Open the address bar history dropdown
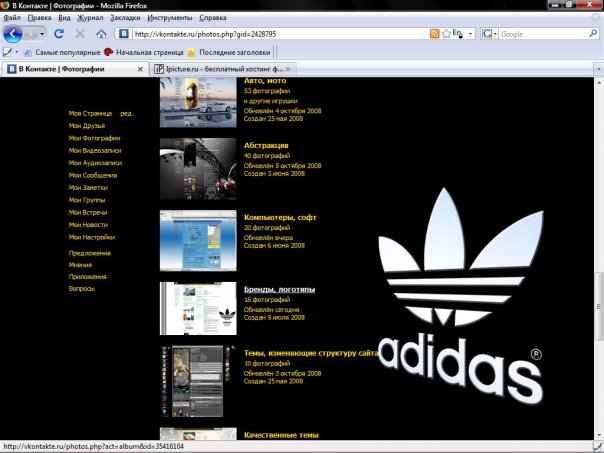 (470, 34)
